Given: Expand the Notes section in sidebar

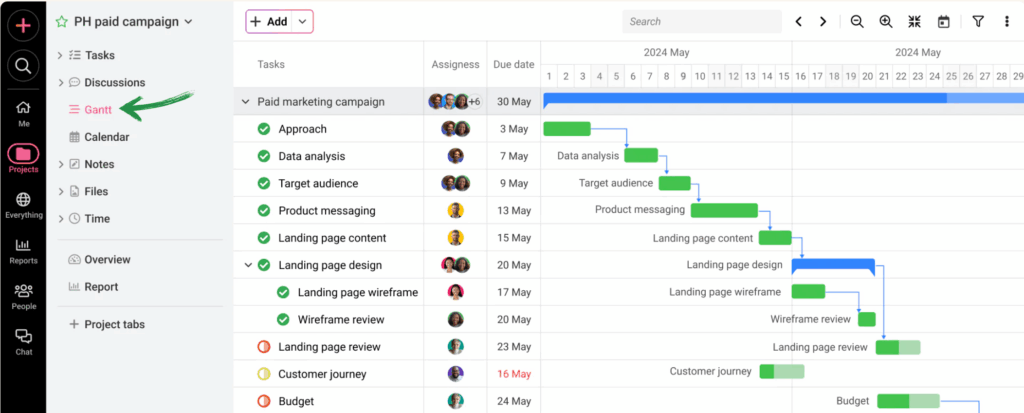Looking at the screenshot, I should pyautogui.click(x=60, y=164).
